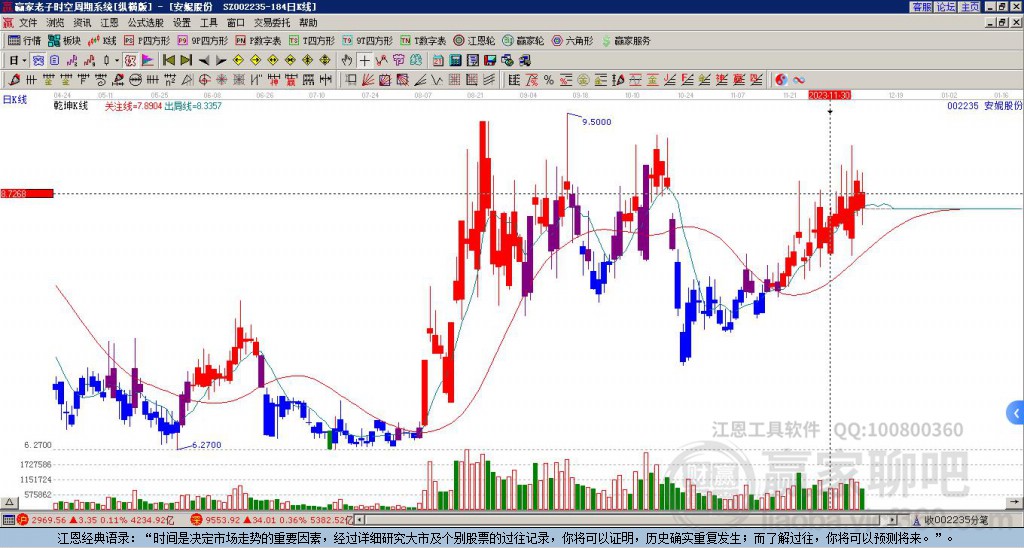
Task: Click the 8.7268 red price tag
Action: point(27,193)
